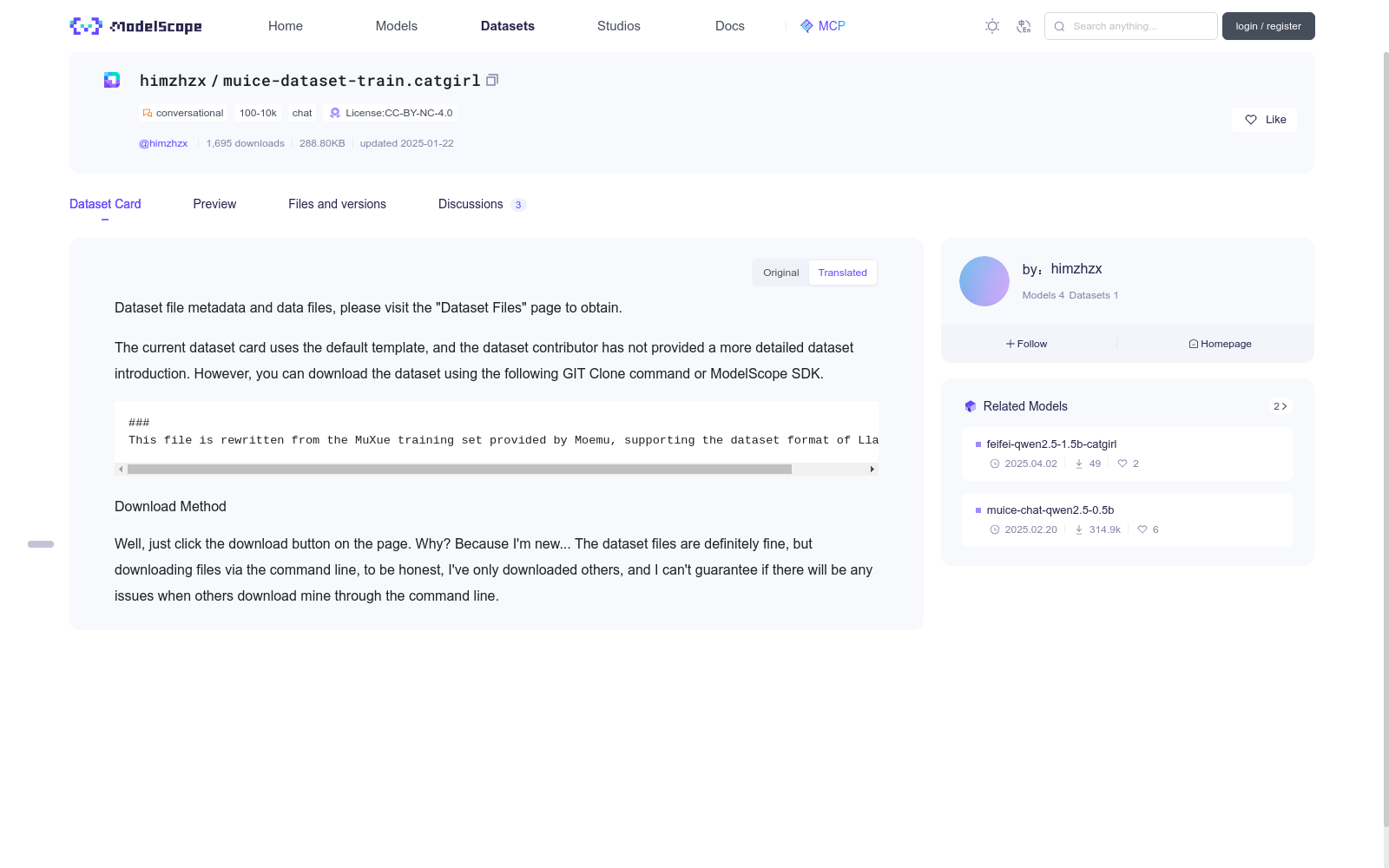Expand Related Models with the 2 chevron
Screen dimensions: 1389x868
click(1280, 406)
